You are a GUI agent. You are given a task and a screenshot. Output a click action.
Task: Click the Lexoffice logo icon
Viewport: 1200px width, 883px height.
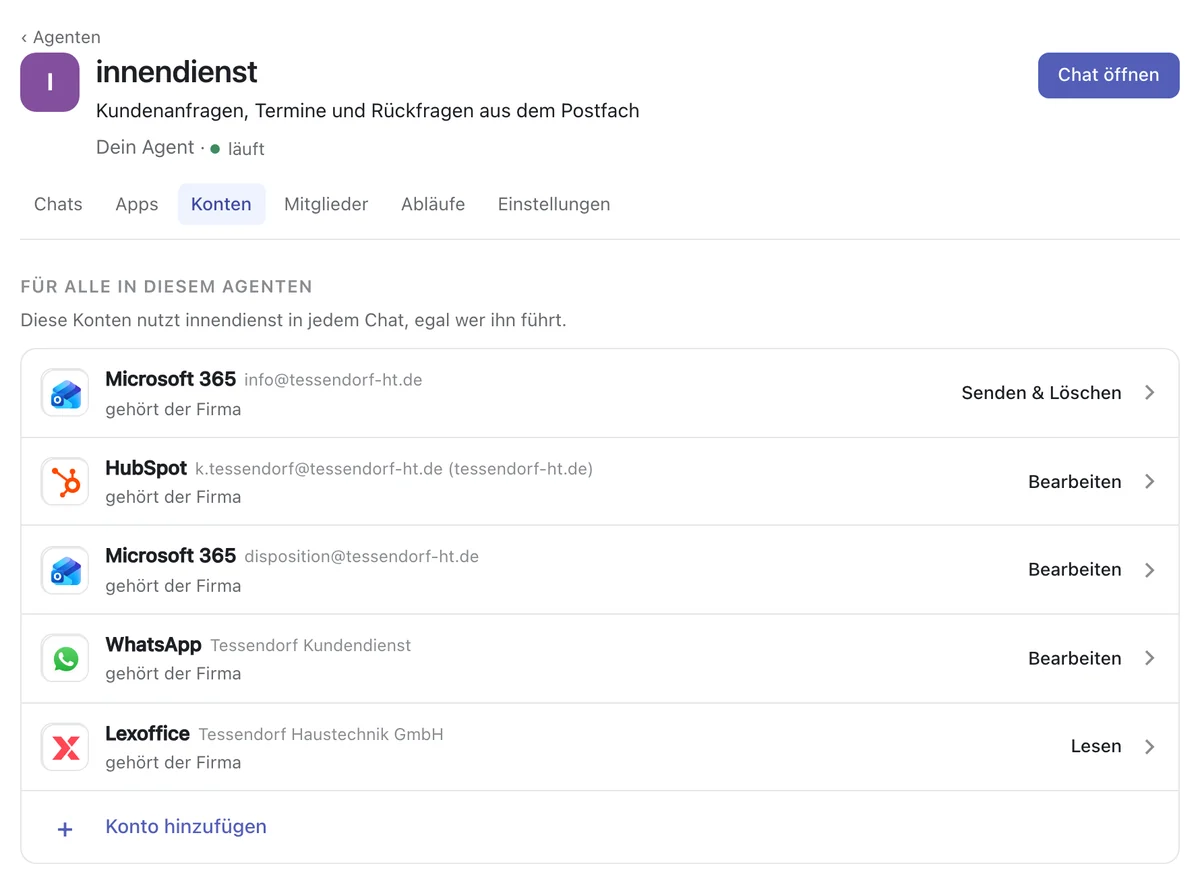pos(66,747)
